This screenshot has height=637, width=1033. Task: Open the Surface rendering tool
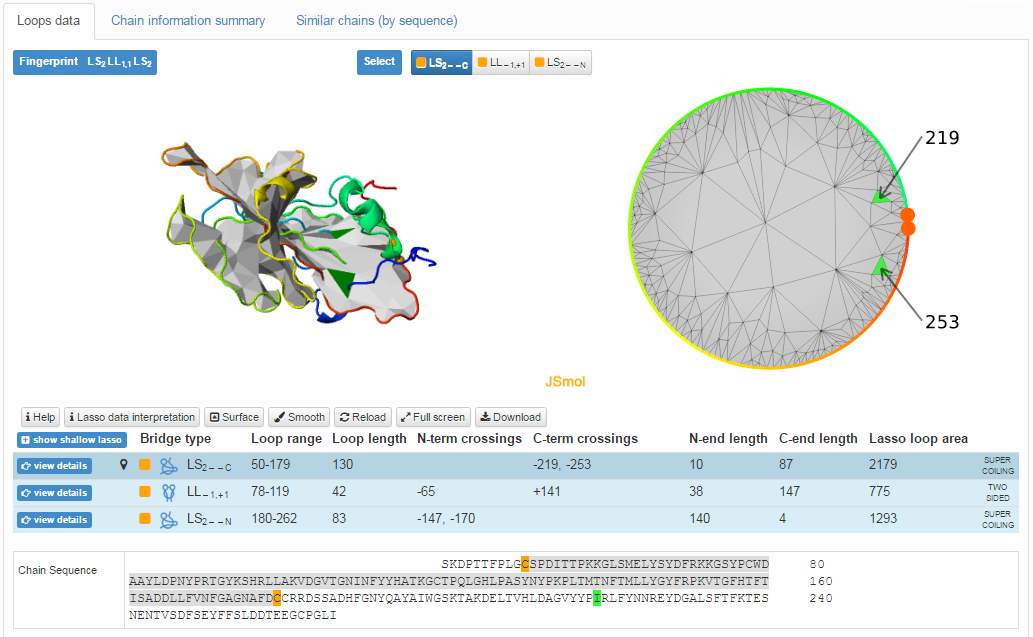coord(234,417)
